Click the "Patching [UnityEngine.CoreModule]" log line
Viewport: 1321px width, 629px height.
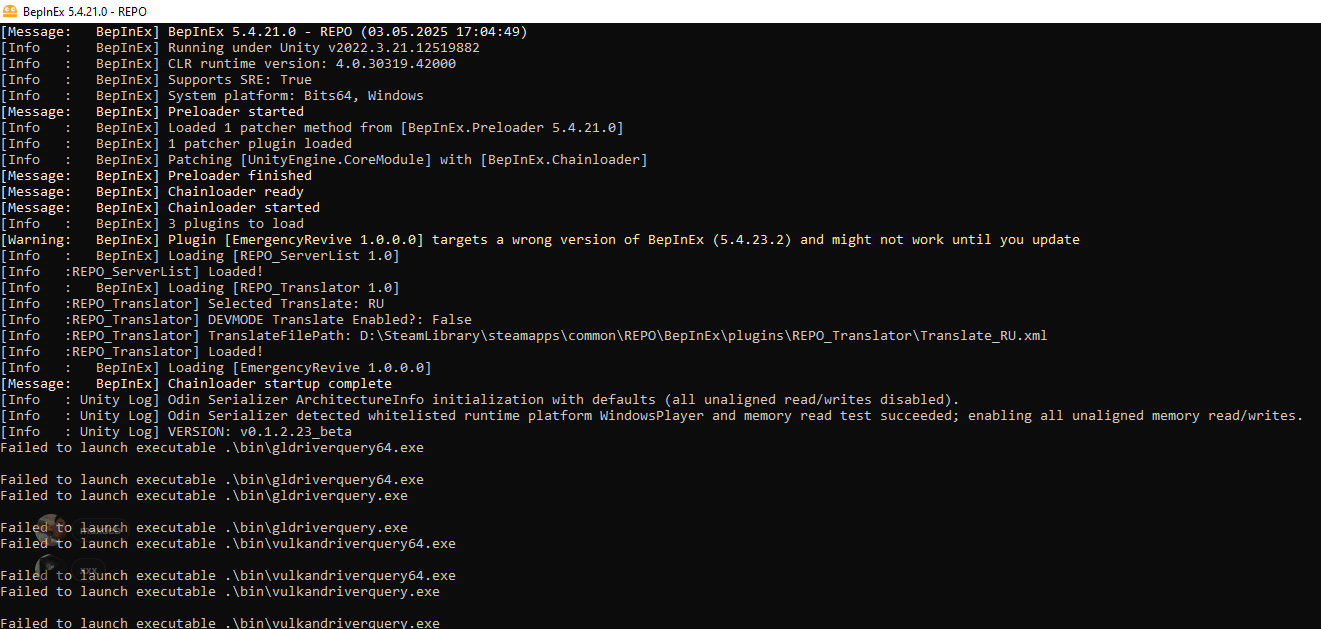407,160
